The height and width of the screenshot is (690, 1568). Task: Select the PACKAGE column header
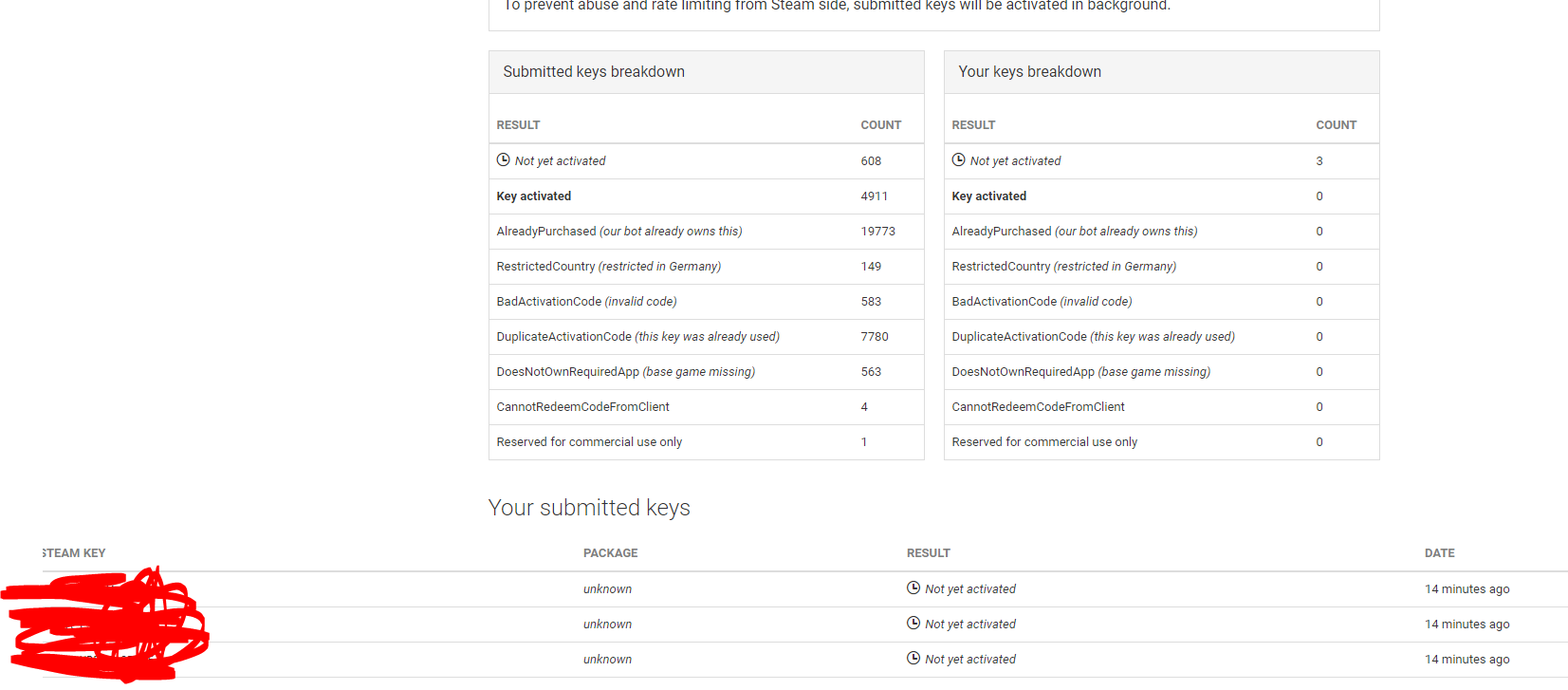pyautogui.click(x=610, y=553)
